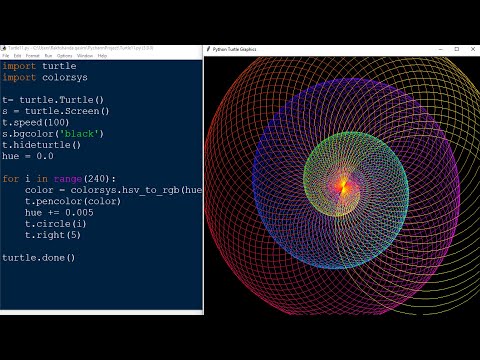Open the Edit menu in IDLE

(17, 56)
